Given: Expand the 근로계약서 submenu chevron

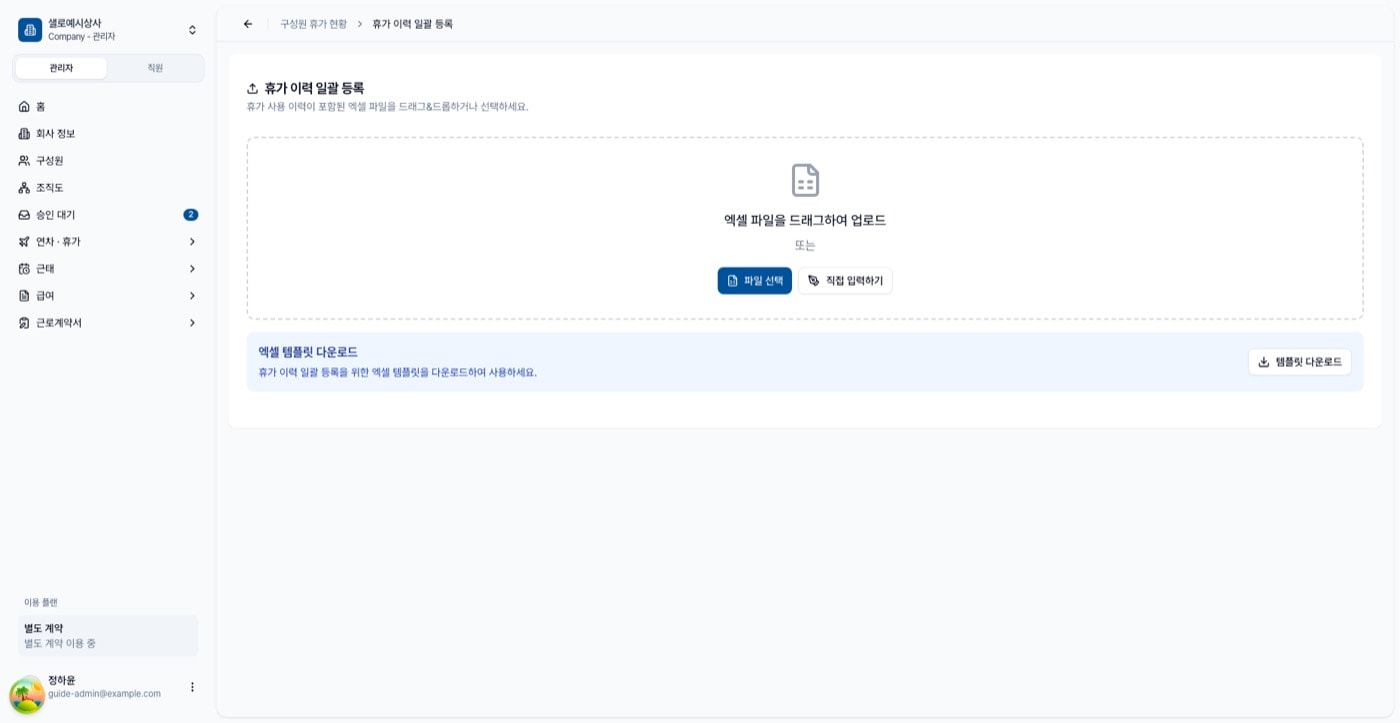Looking at the screenshot, I should tap(192, 322).
